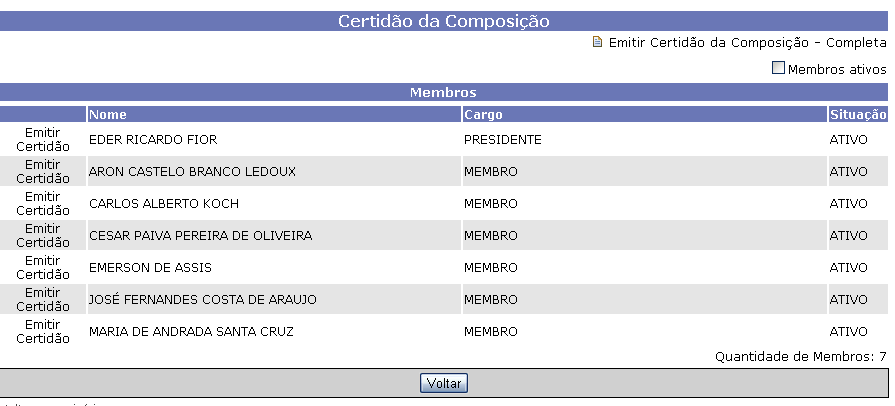The image size is (895, 406).
Task: Click the Membros section header
Action: click(443, 93)
